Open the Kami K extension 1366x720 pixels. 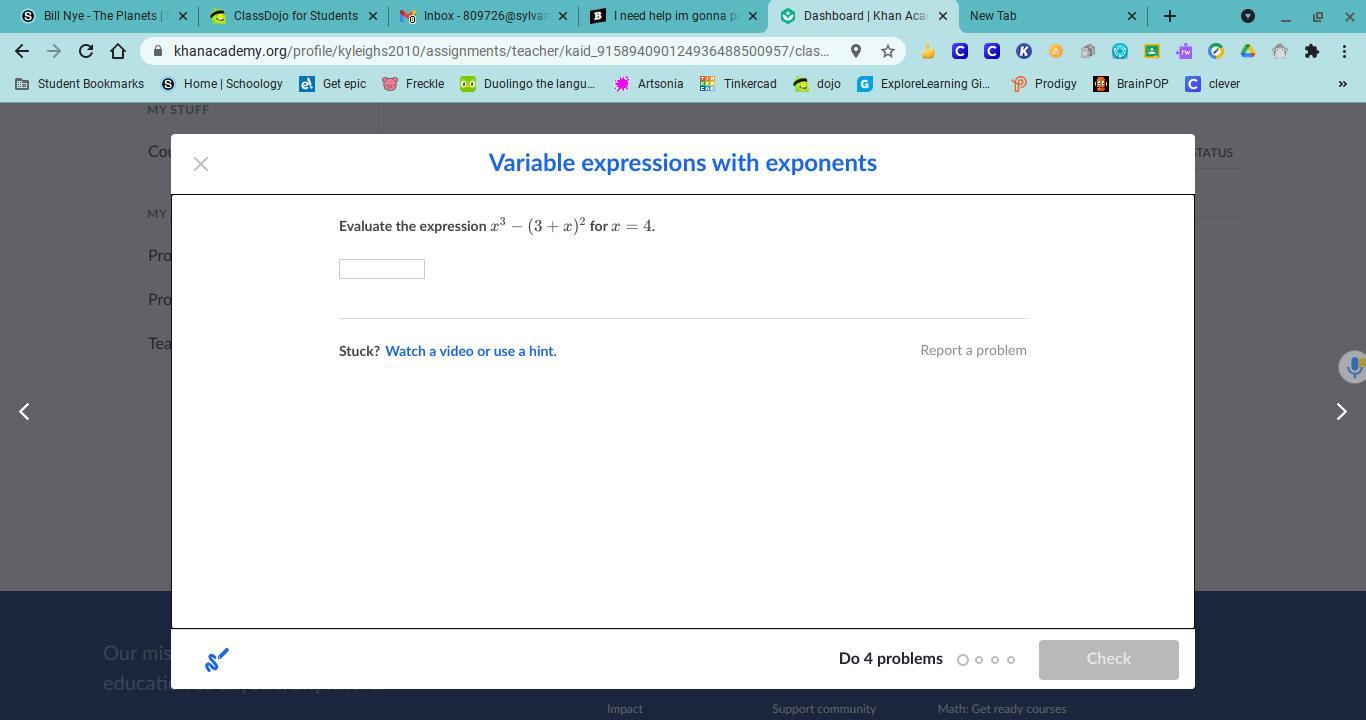click(x=1024, y=51)
